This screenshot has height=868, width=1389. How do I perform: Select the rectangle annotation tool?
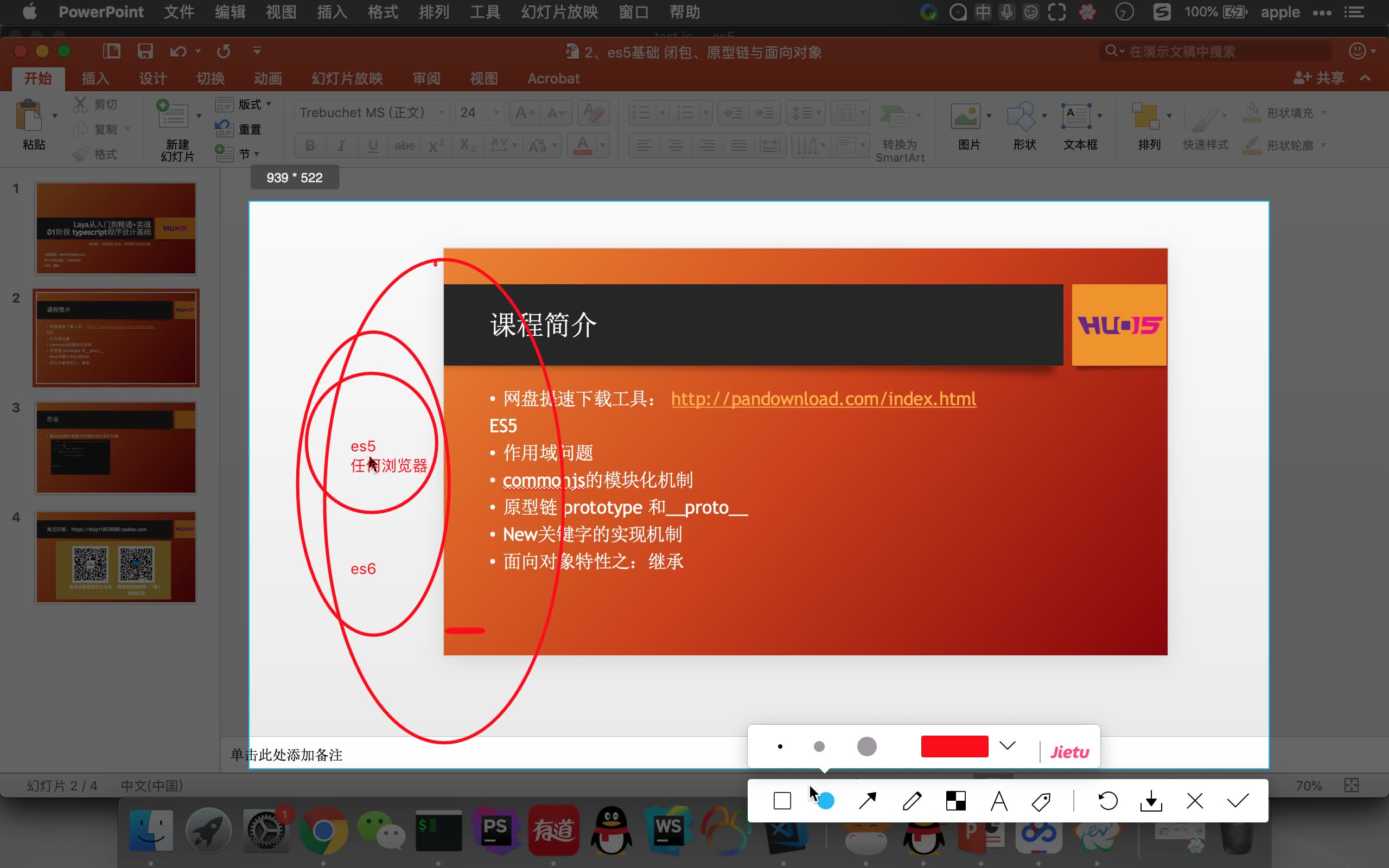pyautogui.click(x=781, y=800)
